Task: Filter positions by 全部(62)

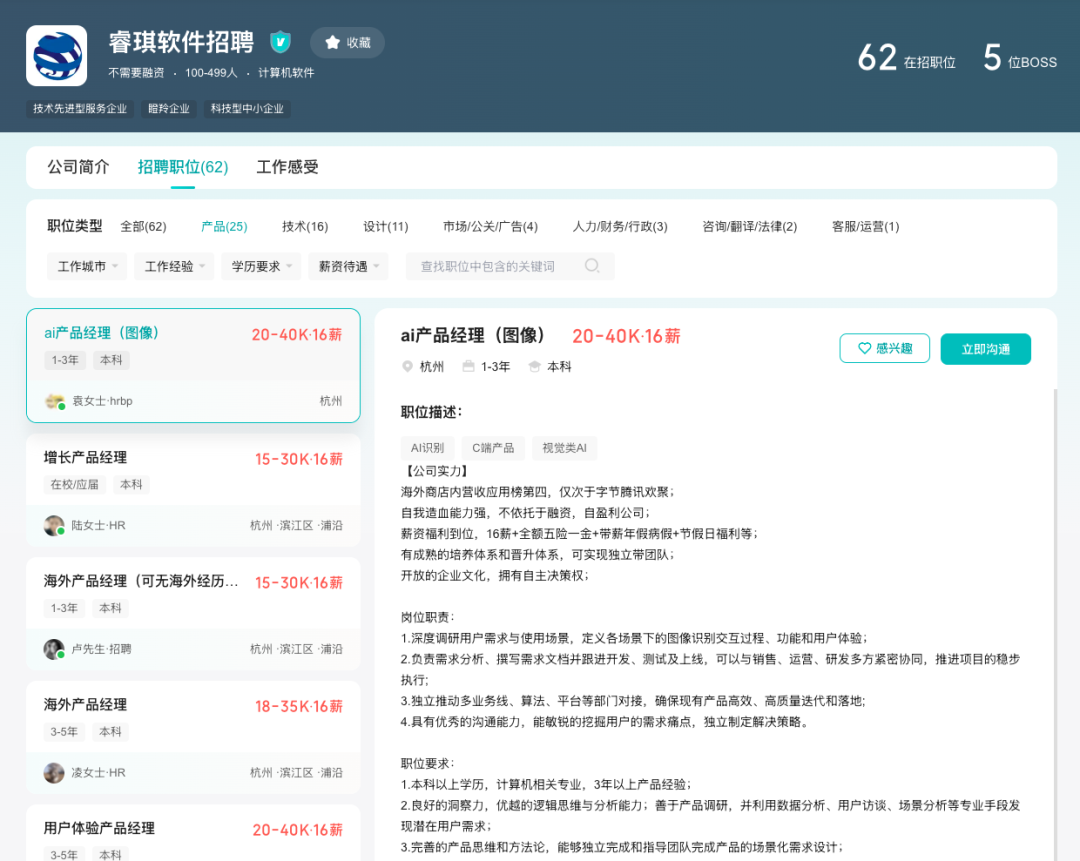Action: tap(143, 227)
